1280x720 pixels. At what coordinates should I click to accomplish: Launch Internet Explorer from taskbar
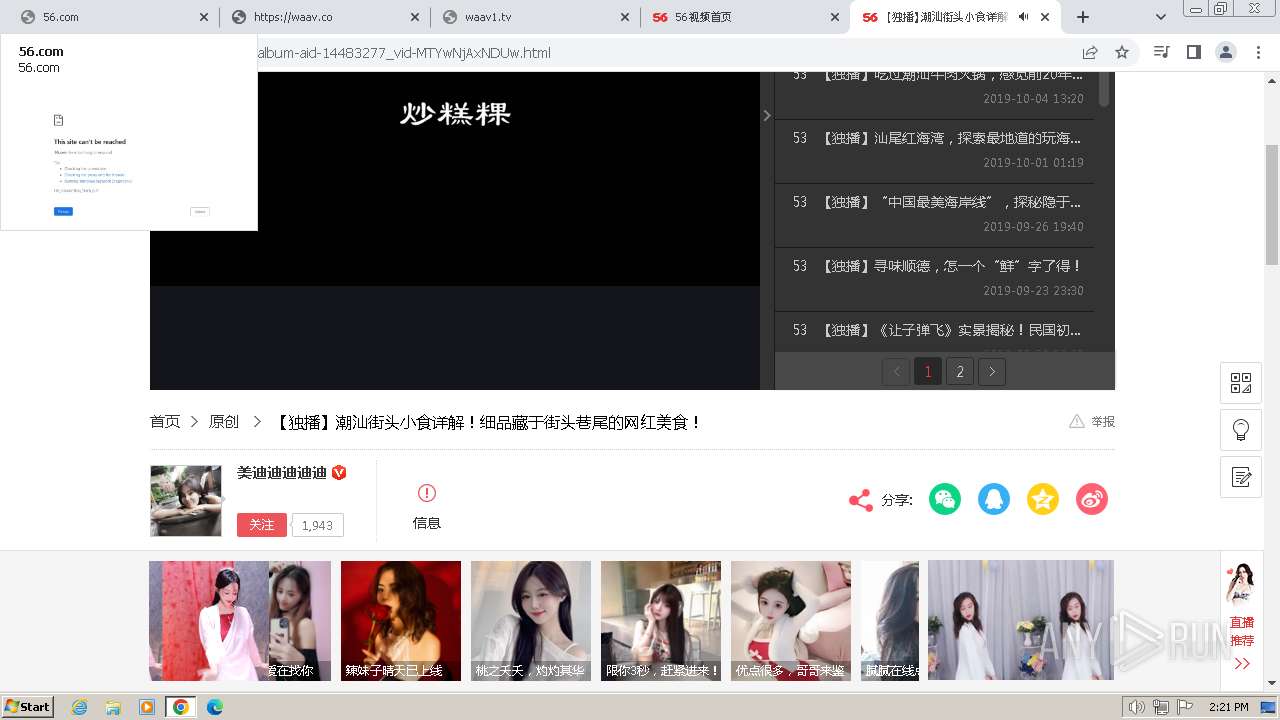(80, 707)
